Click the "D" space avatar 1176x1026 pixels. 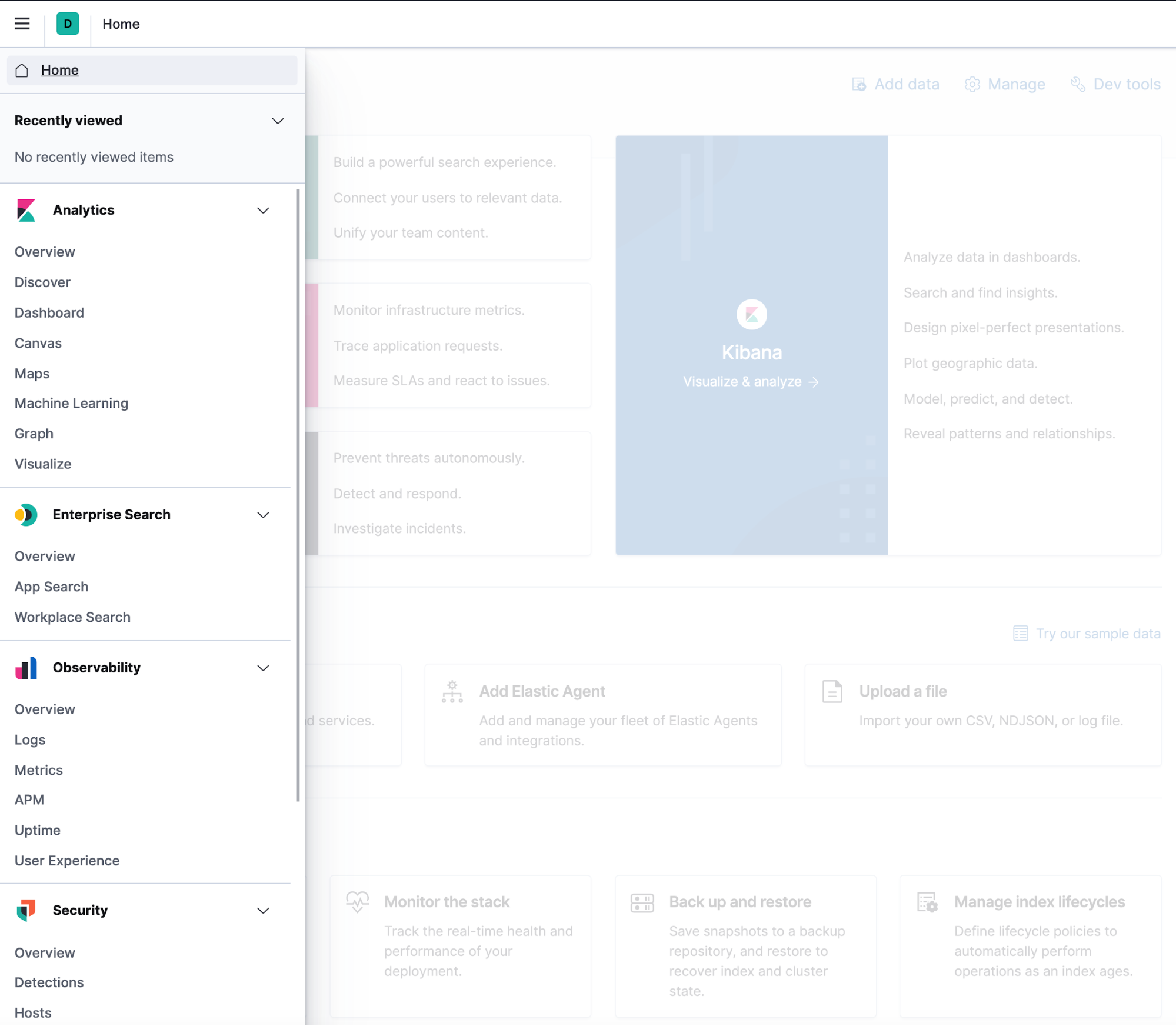pyautogui.click(x=68, y=24)
